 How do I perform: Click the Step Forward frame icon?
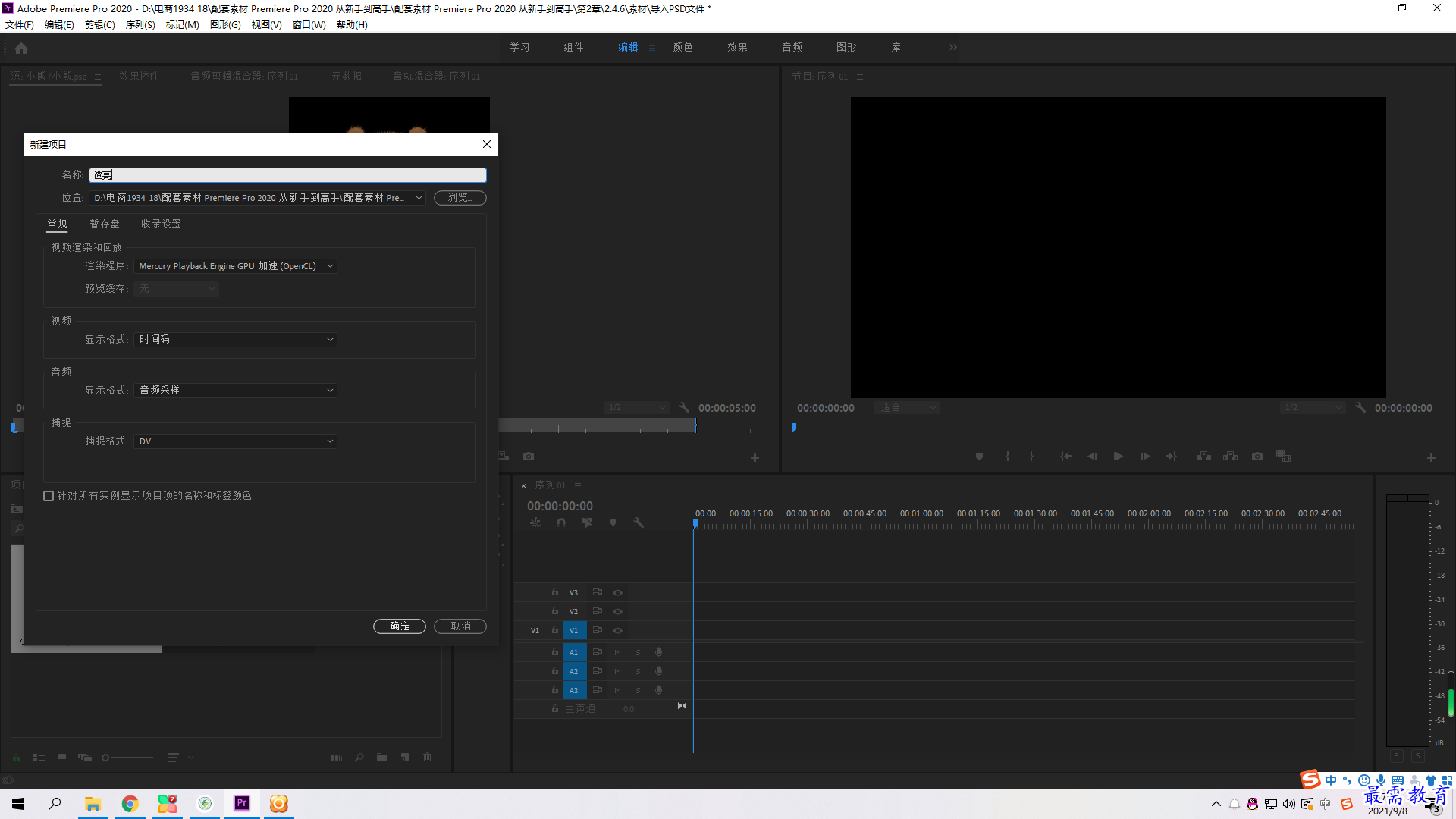click(x=1145, y=457)
